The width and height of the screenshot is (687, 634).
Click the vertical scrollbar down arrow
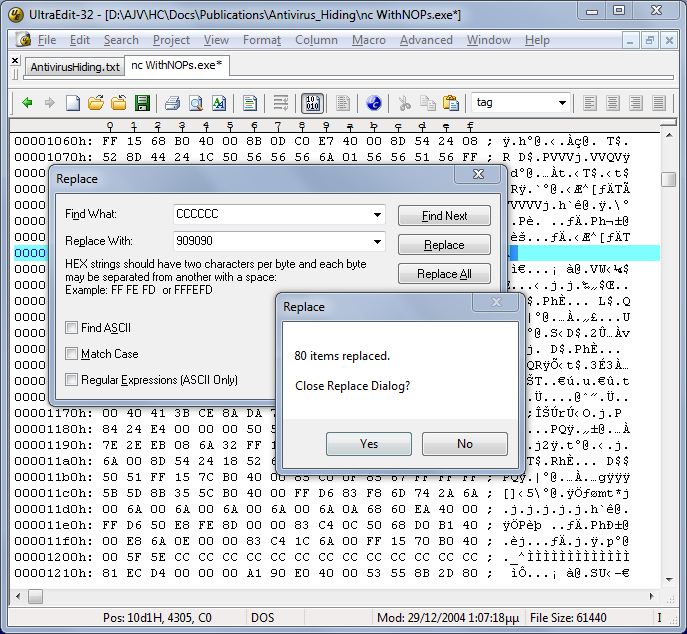pos(669,580)
